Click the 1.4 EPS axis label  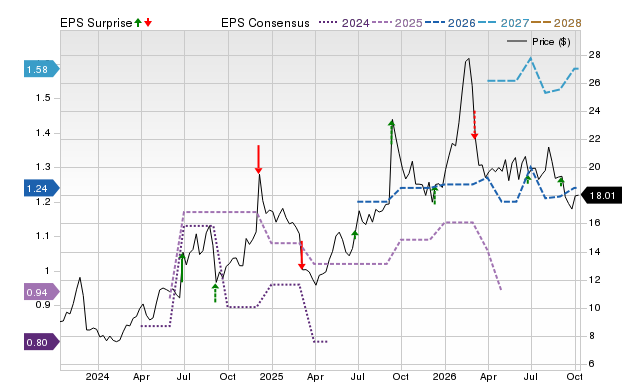(x=43, y=133)
